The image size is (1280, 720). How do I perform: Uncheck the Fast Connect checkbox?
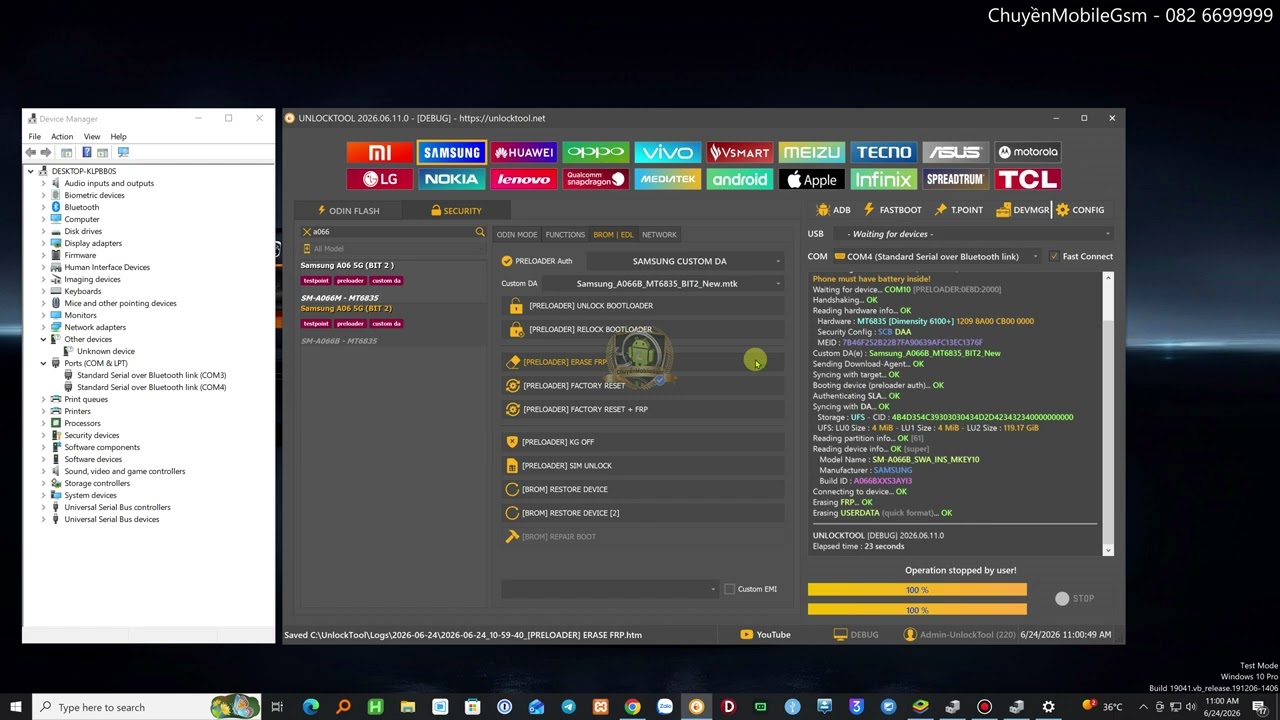[x=1054, y=256]
